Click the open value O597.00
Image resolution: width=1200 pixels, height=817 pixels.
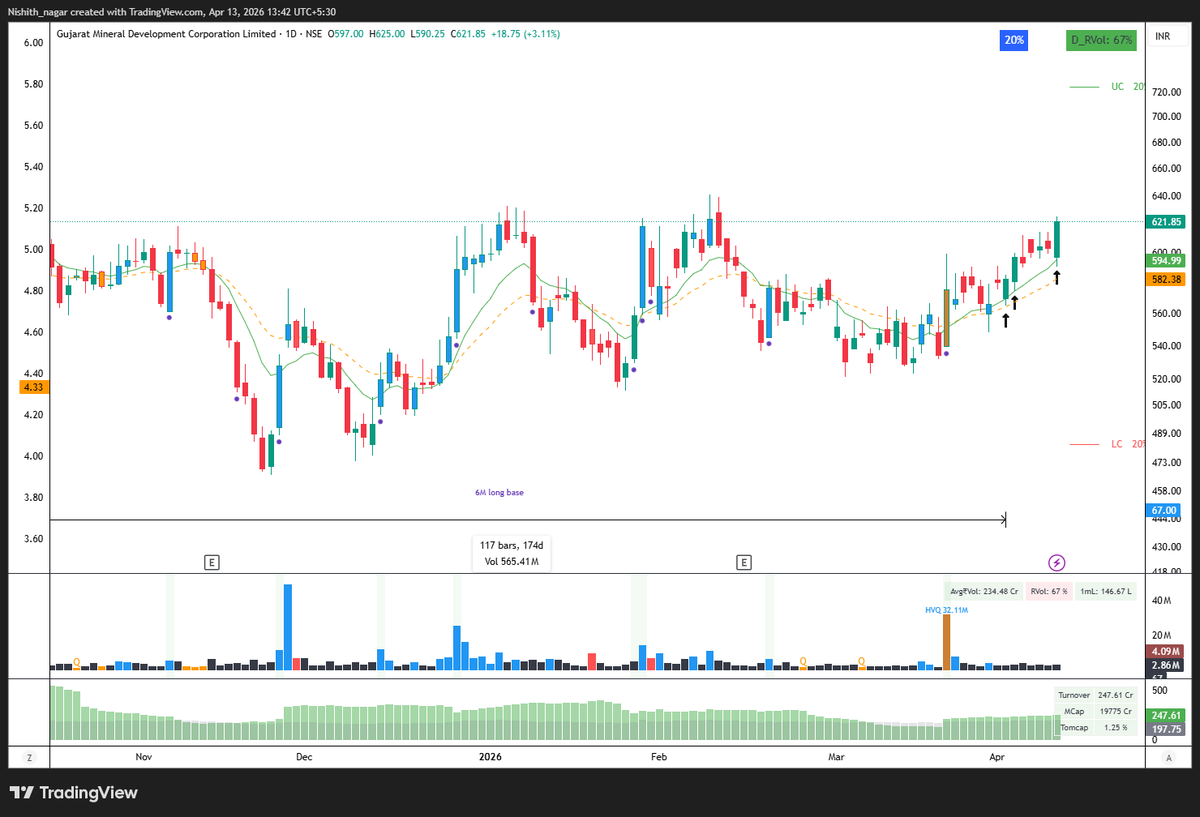coord(347,34)
